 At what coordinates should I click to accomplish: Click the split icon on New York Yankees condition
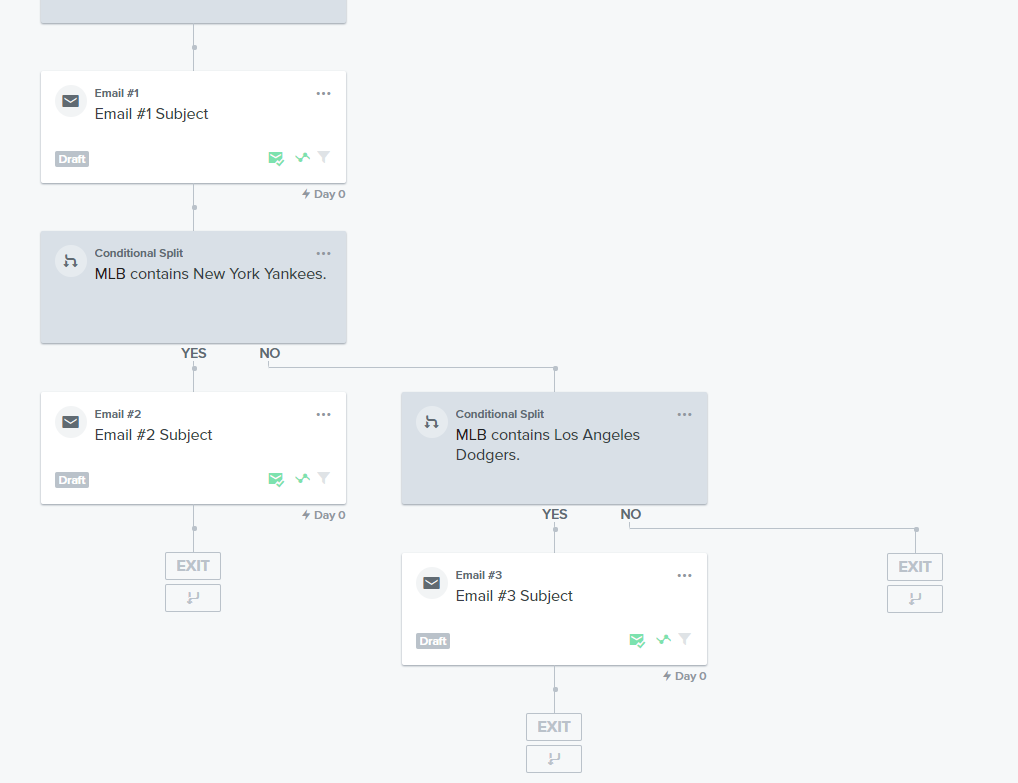[71, 261]
